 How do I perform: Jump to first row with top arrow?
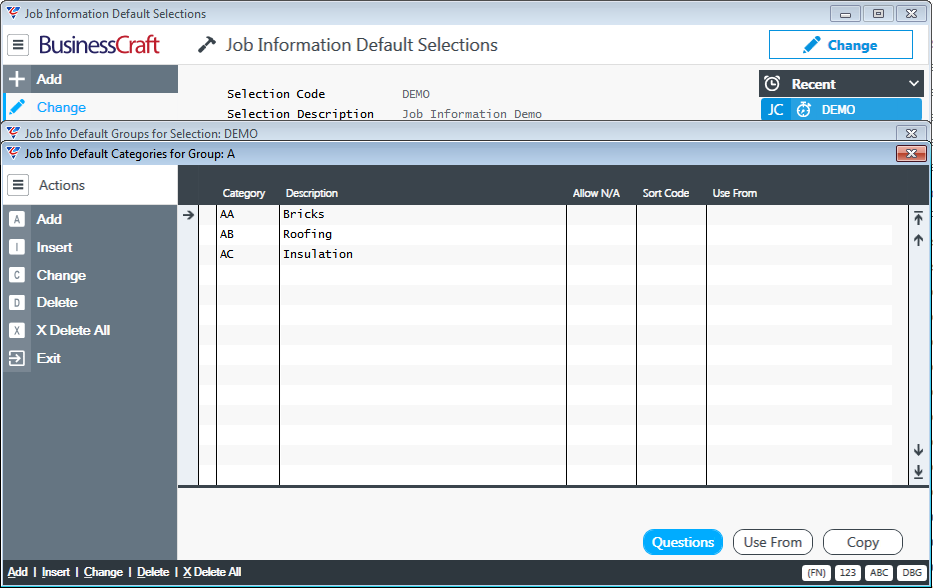click(919, 218)
